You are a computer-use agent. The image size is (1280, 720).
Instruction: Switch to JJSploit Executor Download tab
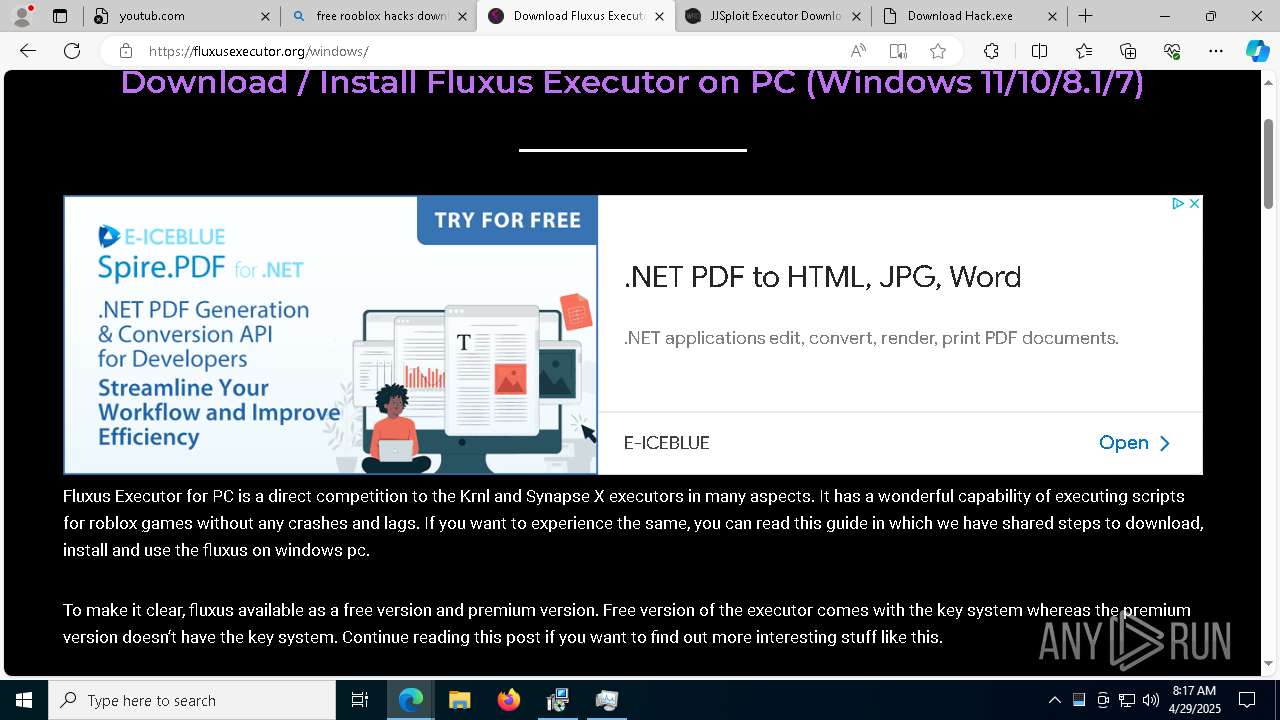point(772,16)
